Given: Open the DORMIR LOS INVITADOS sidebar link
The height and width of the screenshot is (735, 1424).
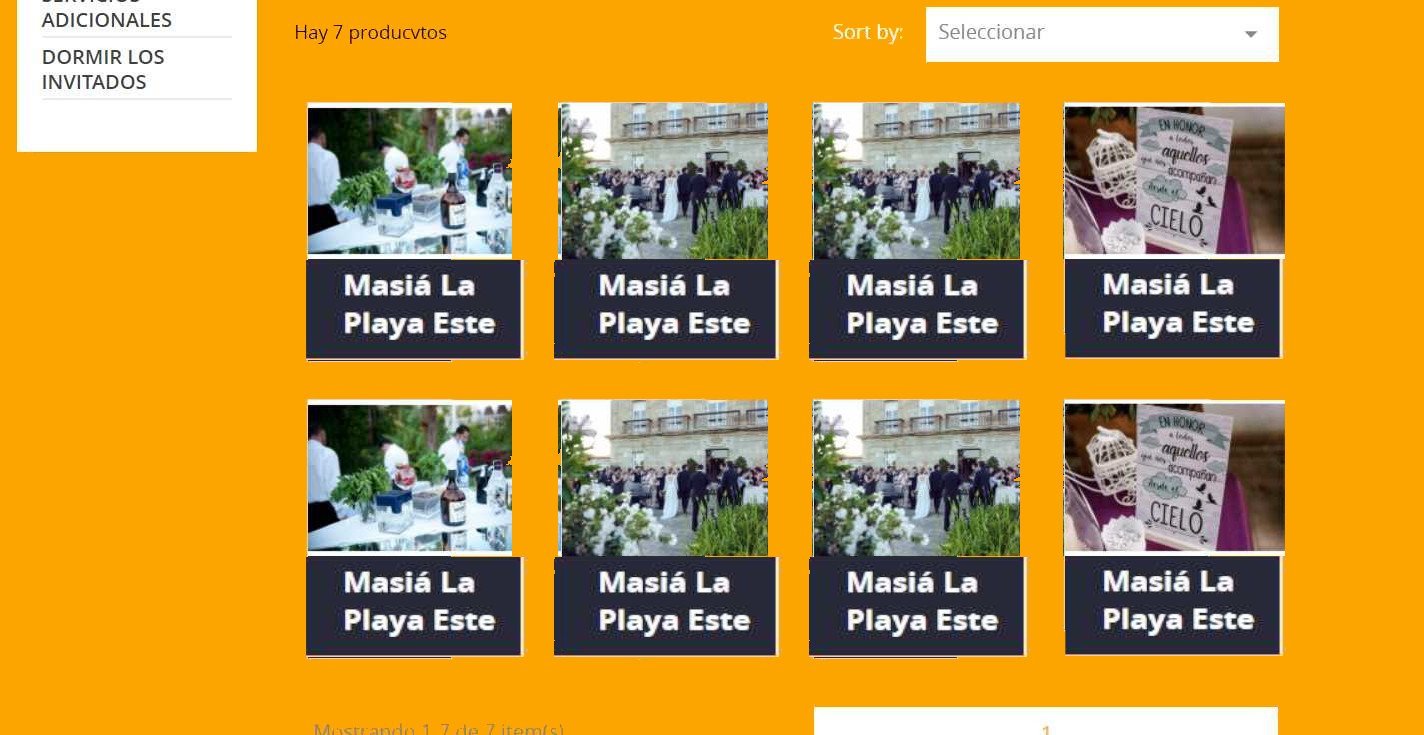Looking at the screenshot, I should (x=103, y=69).
